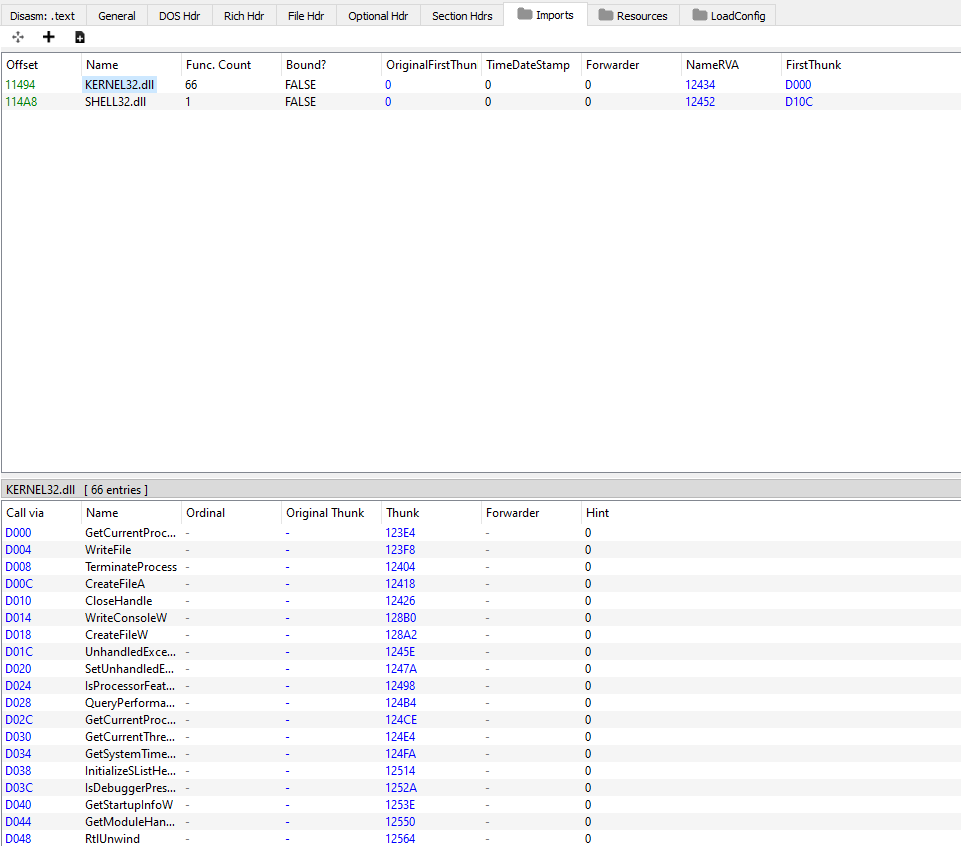Select the WriteFile function entry
Screen dimensions: 961x846
click(x=108, y=550)
